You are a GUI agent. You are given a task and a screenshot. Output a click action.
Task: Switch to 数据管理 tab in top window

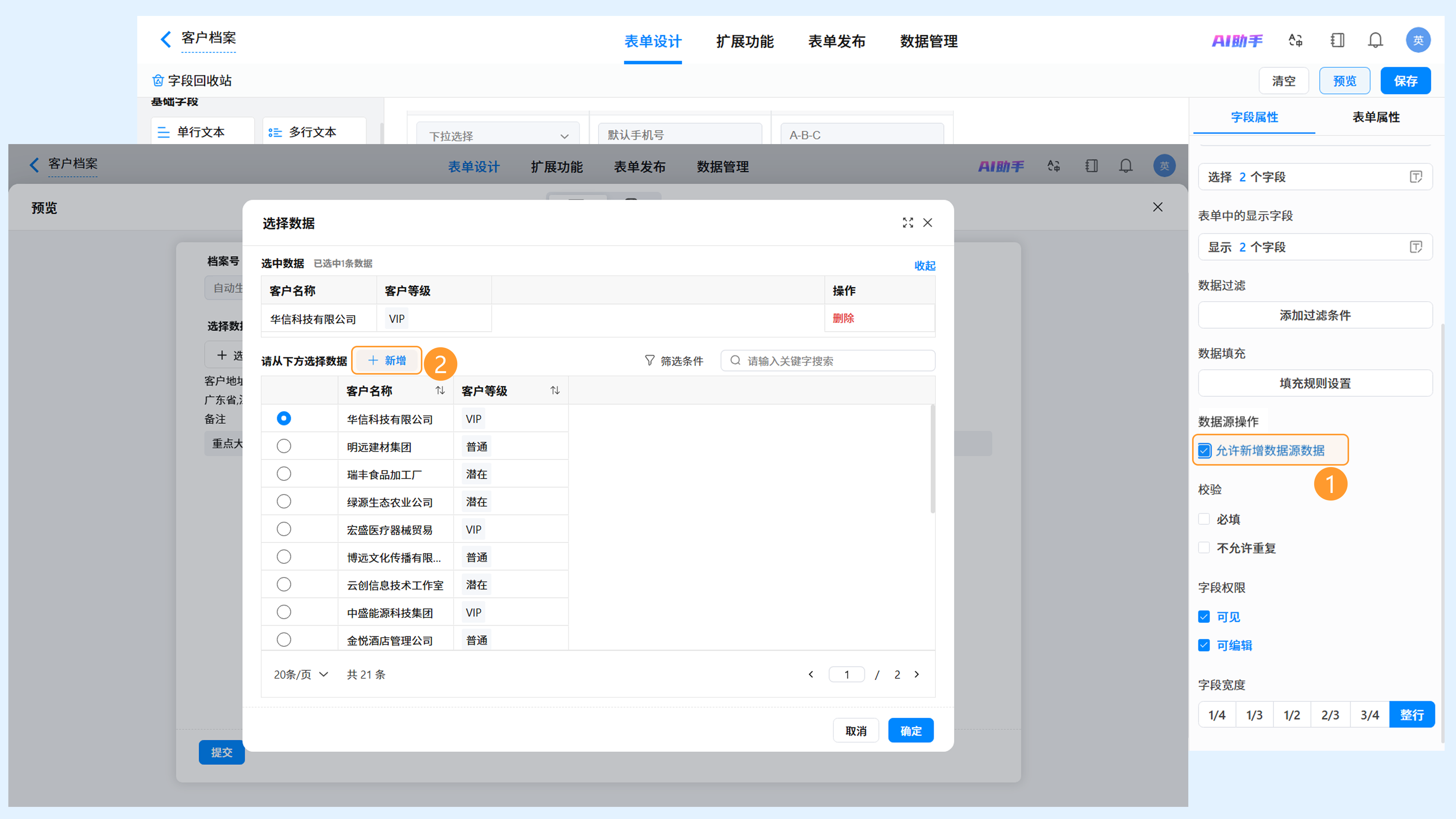click(929, 41)
